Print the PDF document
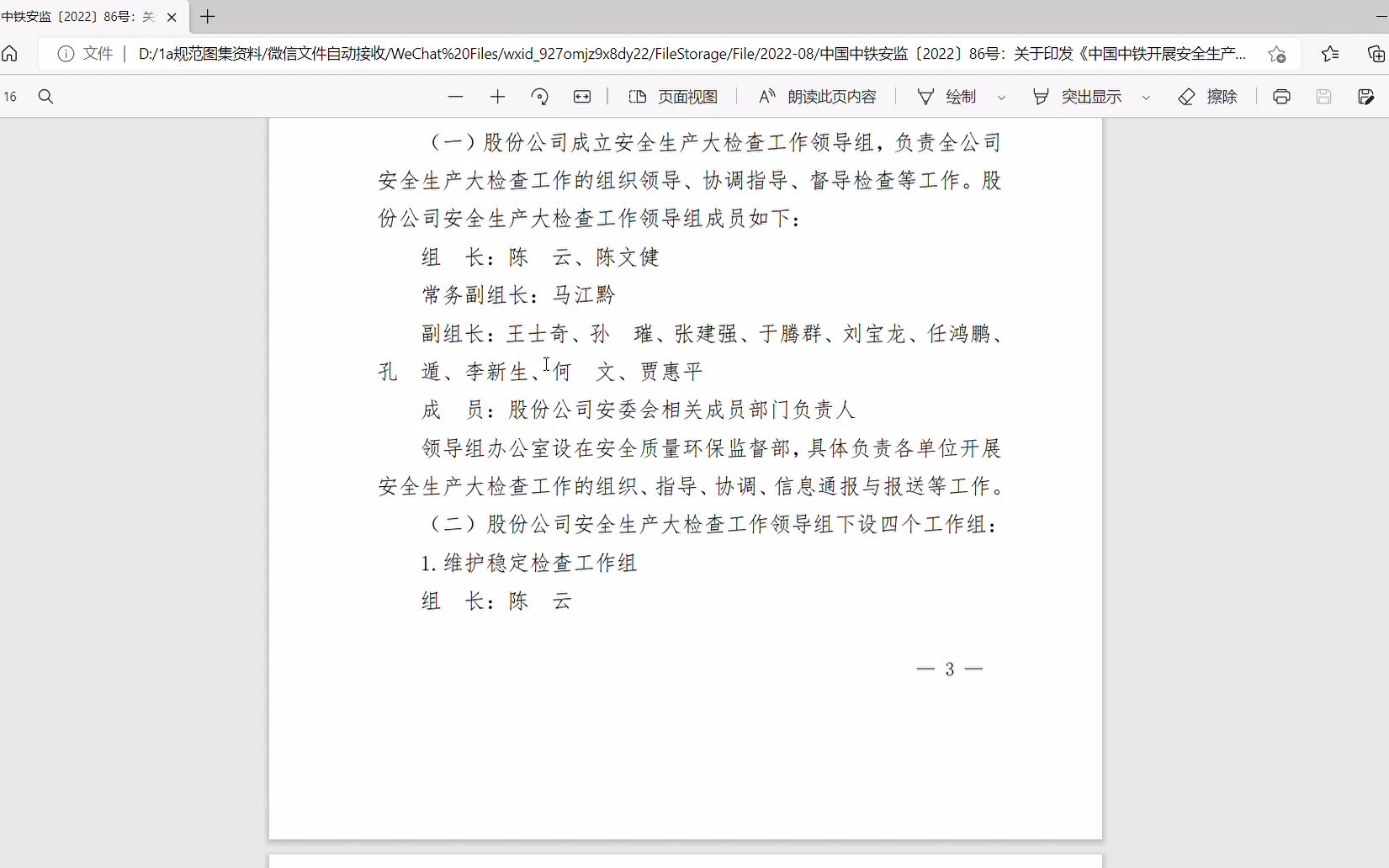 [x=1280, y=96]
